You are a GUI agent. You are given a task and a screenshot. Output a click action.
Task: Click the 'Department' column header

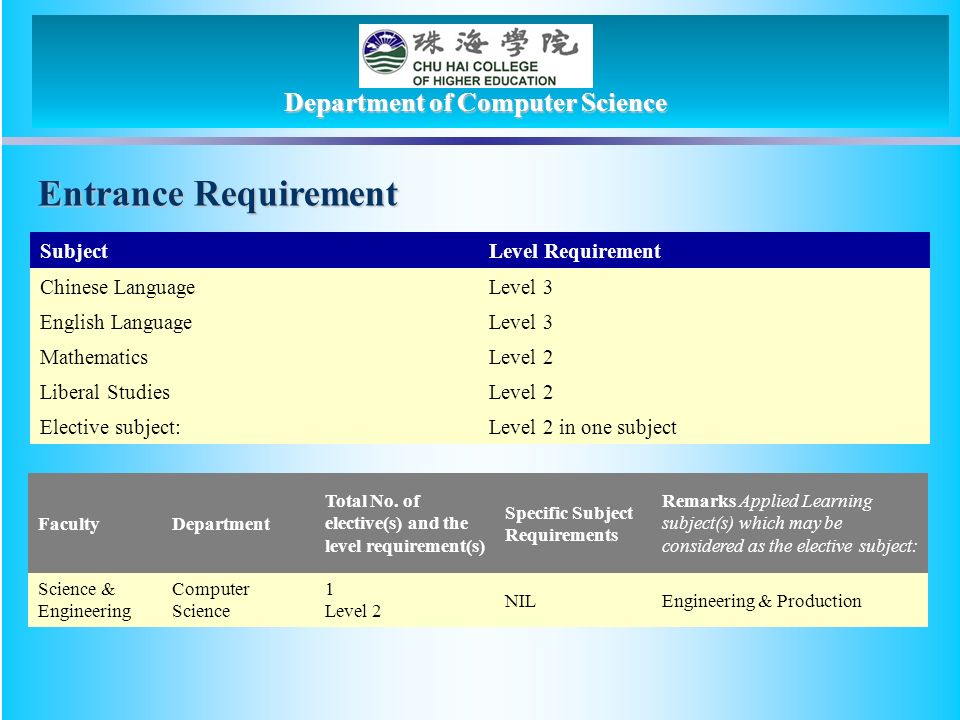click(x=221, y=524)
